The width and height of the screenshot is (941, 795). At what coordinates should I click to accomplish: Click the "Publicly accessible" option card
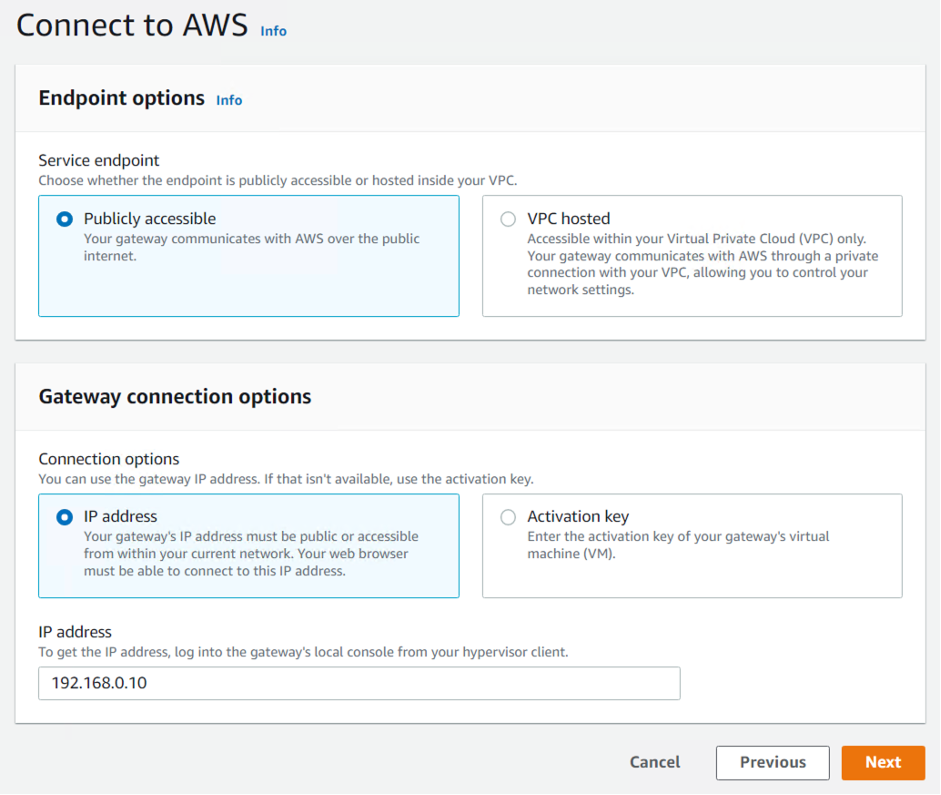click(x=248, y=256)
